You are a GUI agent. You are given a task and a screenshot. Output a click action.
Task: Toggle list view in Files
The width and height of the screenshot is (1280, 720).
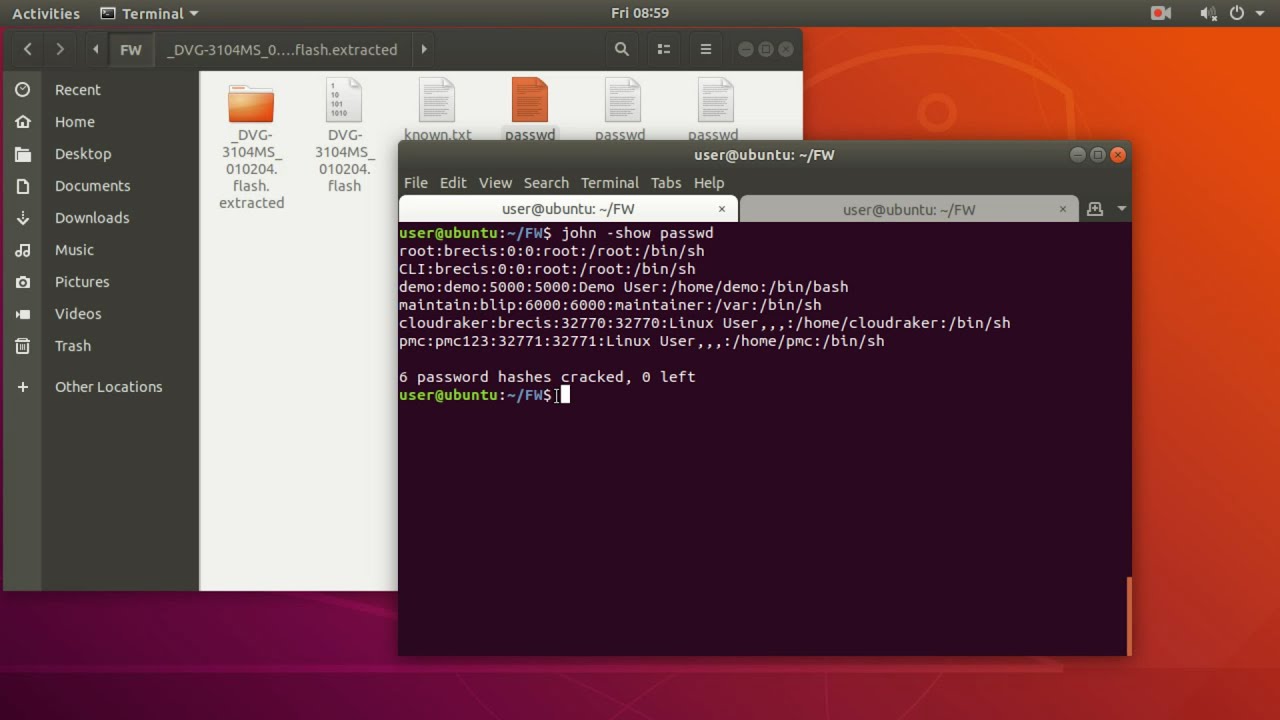[x=663, y=49]
